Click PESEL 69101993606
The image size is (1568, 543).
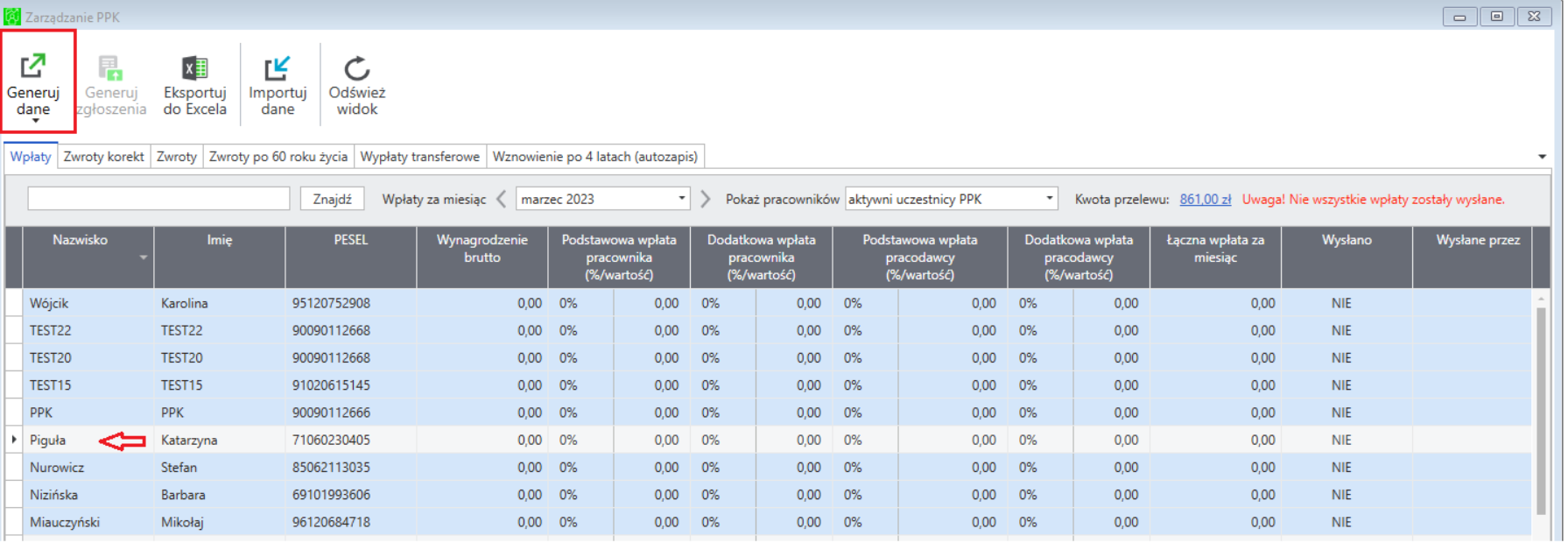[x=331, y=494]
